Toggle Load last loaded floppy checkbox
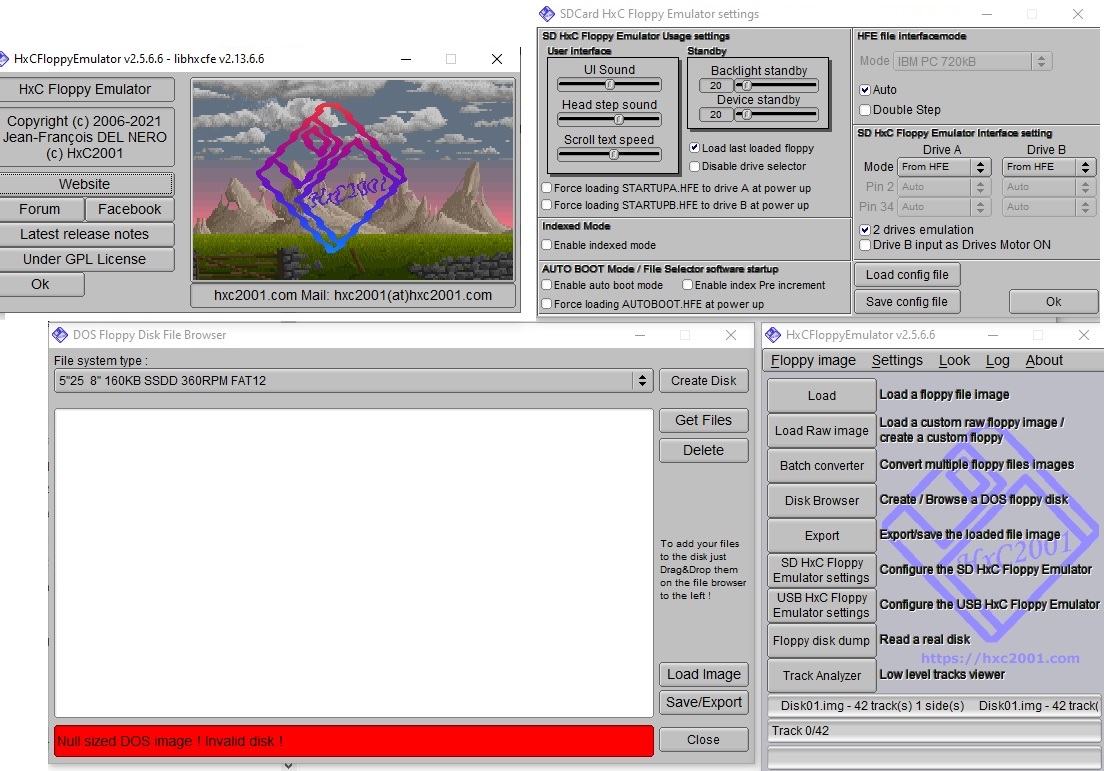 [694, 148]
